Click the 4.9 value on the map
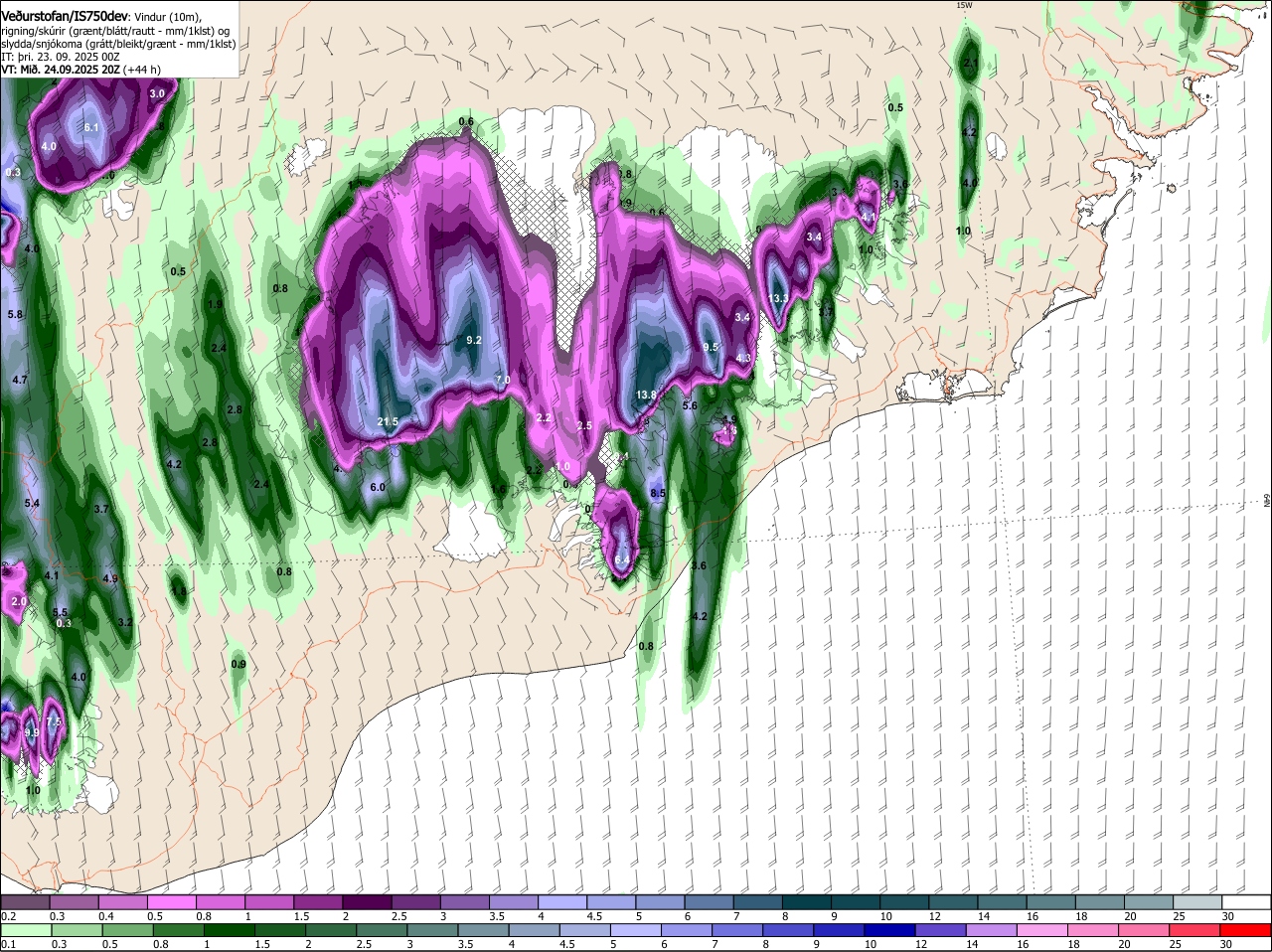Screen dimensions: 1272x952 (x=110, y=579)
